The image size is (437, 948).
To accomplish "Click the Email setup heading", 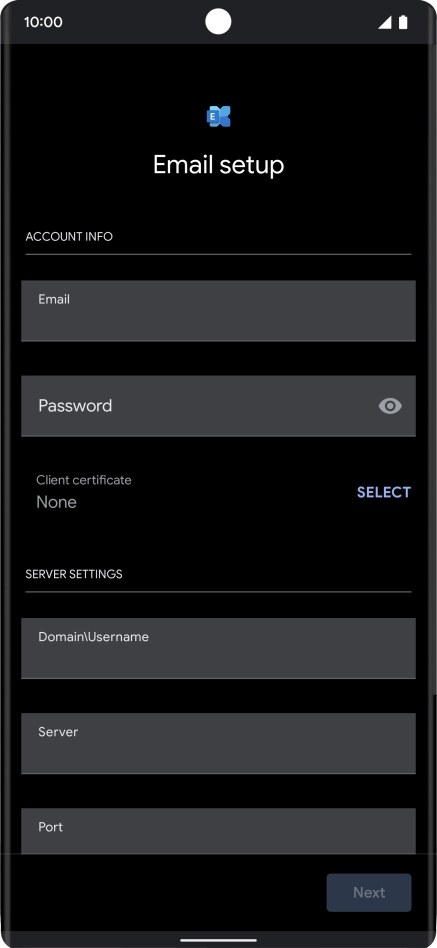I will click(x=218, y=164).
